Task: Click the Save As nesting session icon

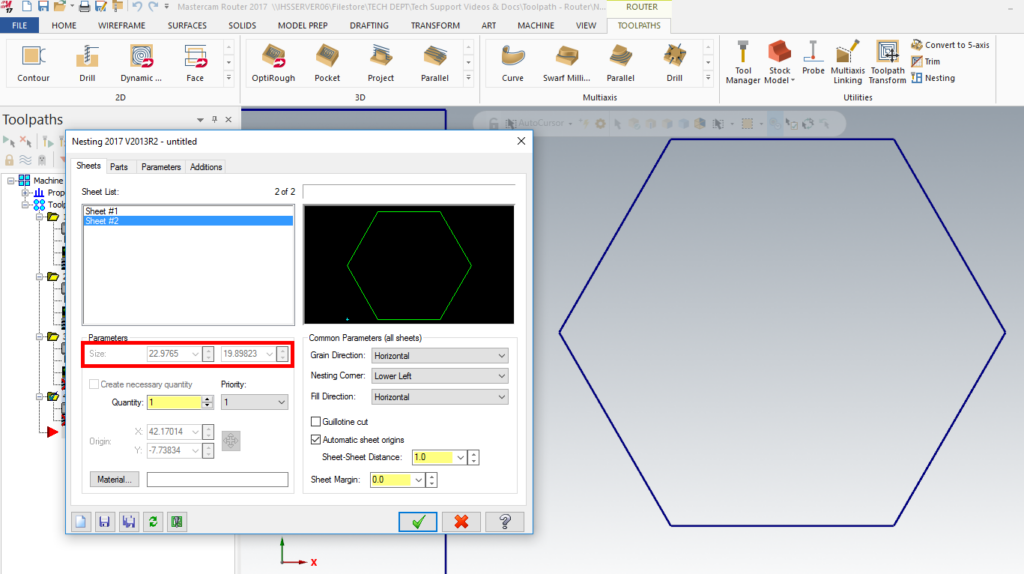Action: point(129,521)
